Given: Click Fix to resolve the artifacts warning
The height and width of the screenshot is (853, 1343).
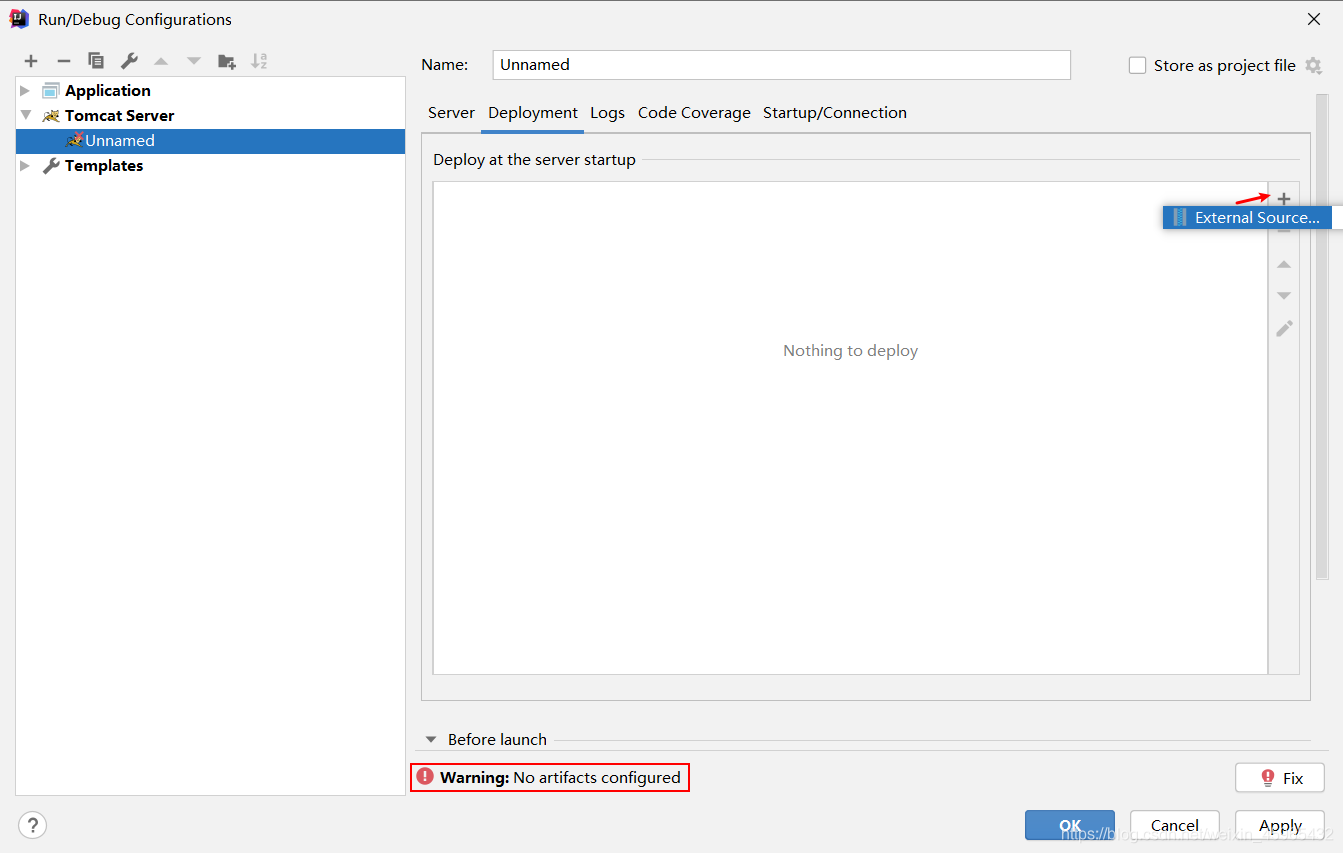Looking at the screenshot, I should (x=1280, y=777).
